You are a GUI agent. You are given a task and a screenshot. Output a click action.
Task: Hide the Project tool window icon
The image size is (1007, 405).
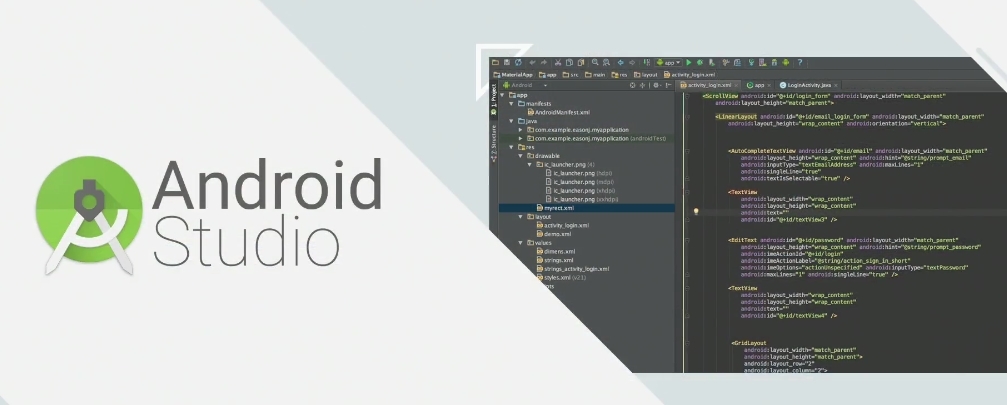click(x=669, y=85)
